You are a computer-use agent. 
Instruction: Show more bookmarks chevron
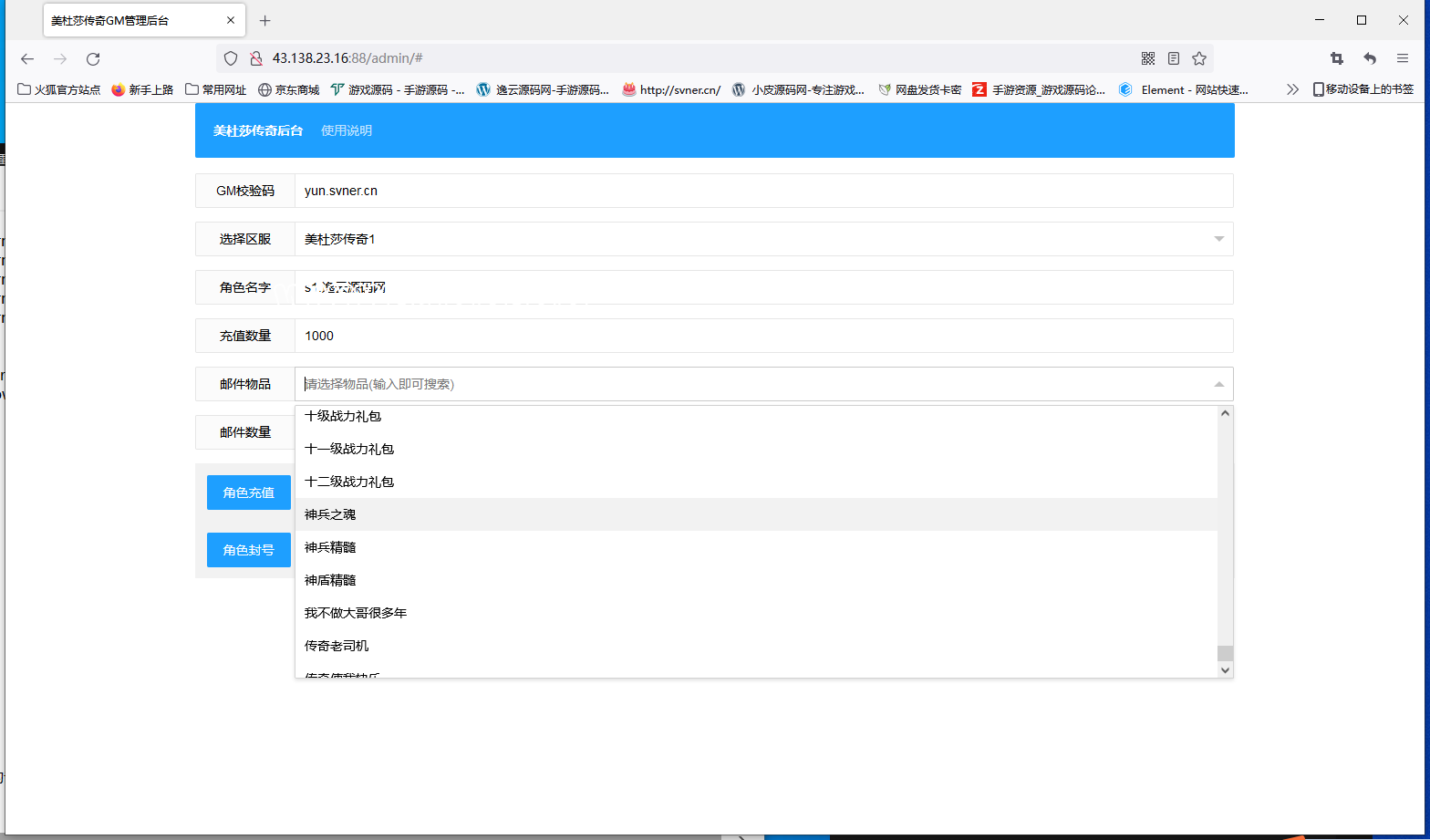coord(1292,89)
